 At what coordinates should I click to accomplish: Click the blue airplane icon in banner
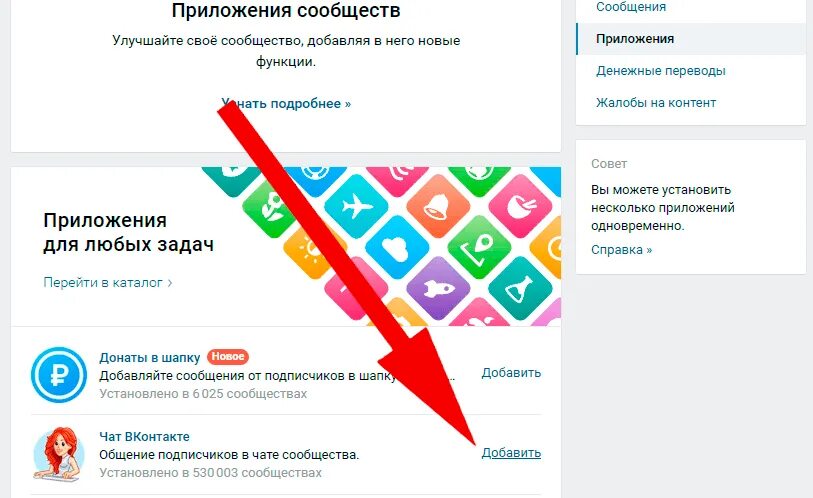[x=356, y=207]
